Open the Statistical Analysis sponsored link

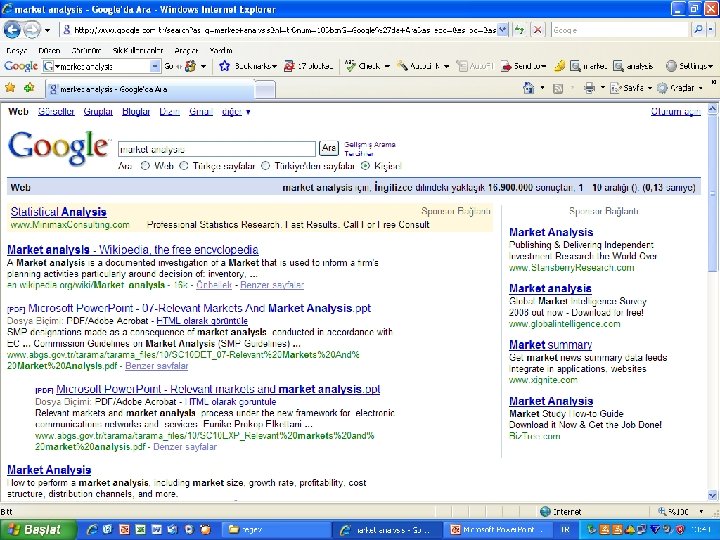pyautogui.click(x=58, y=212)
